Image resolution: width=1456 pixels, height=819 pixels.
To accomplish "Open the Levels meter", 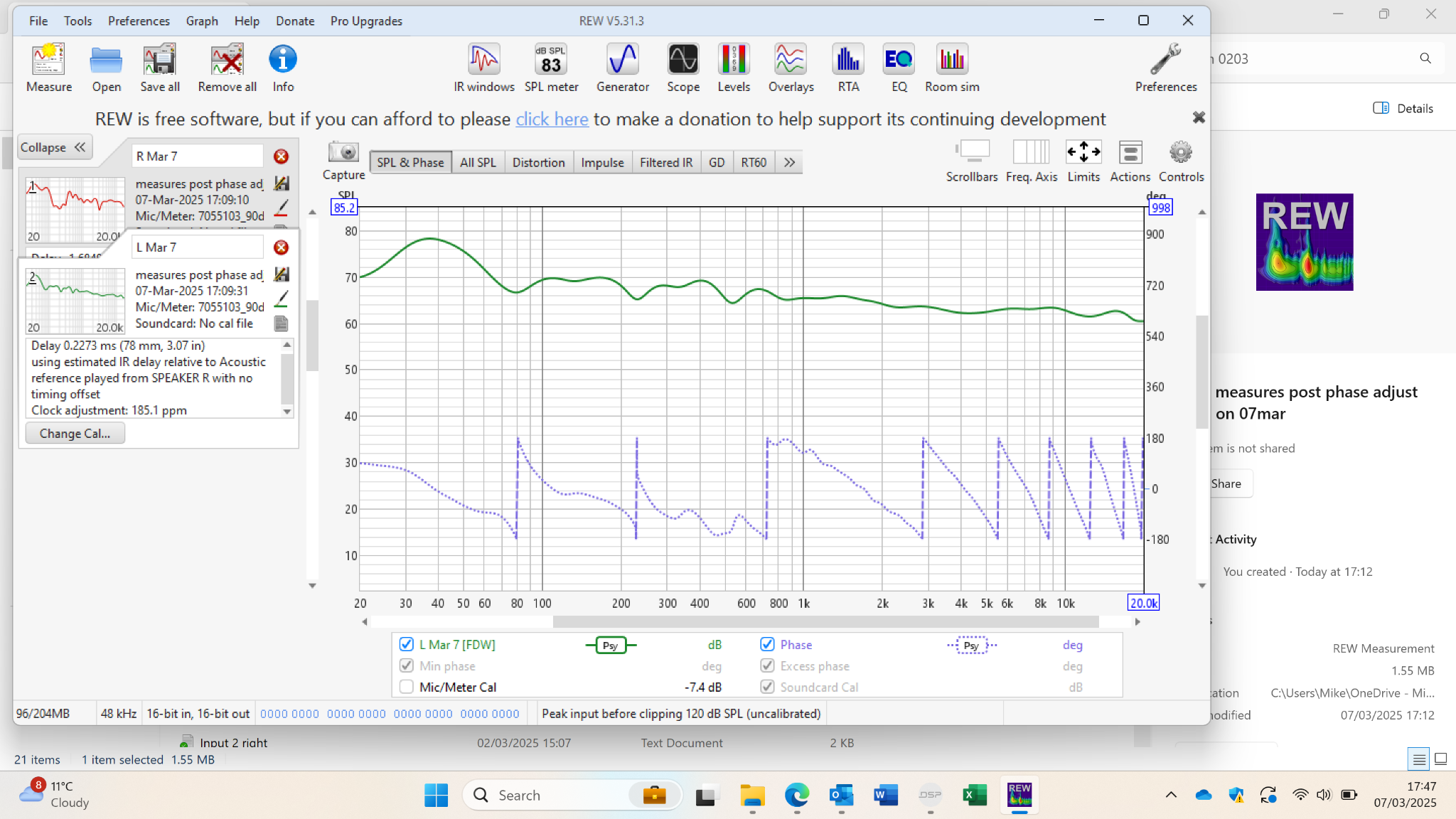I will [734, 68].
